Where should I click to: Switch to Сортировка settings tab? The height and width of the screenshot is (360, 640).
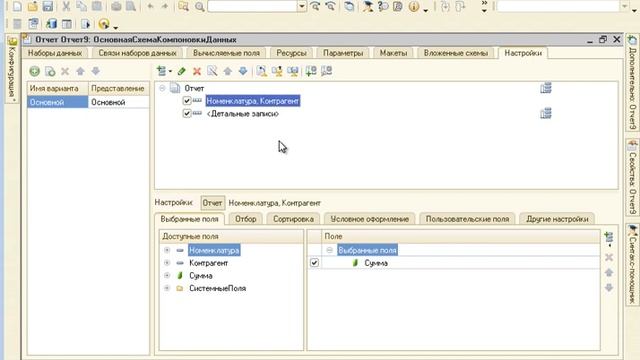click(293, 219)
